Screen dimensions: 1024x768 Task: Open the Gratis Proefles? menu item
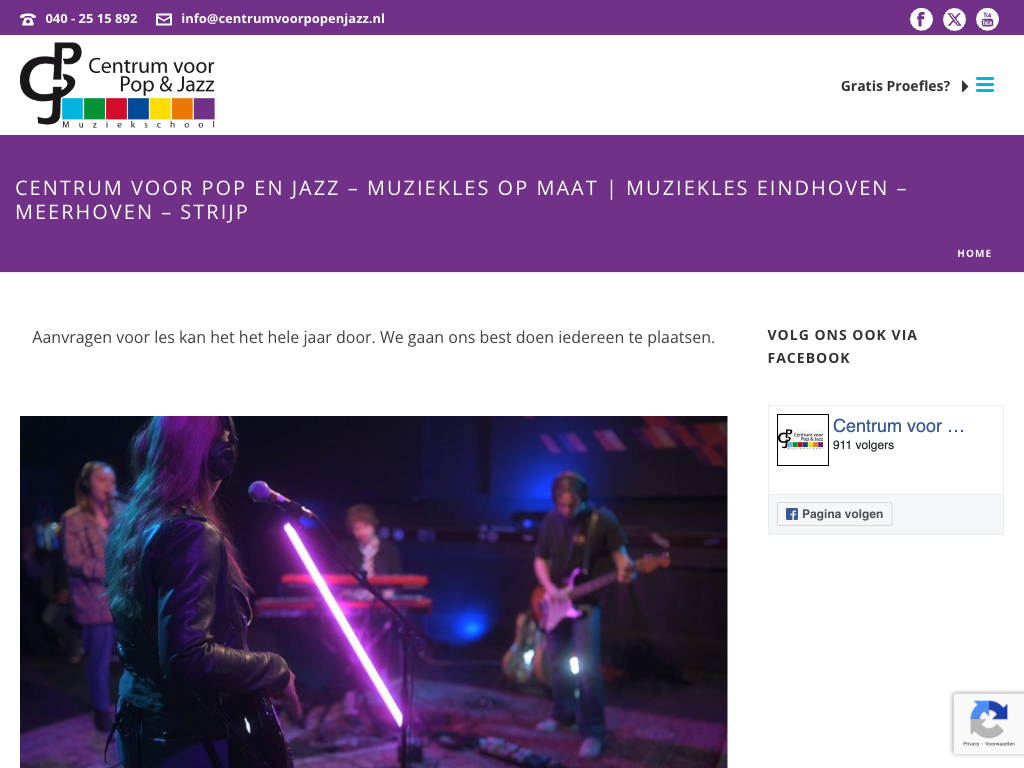point(895,86)
